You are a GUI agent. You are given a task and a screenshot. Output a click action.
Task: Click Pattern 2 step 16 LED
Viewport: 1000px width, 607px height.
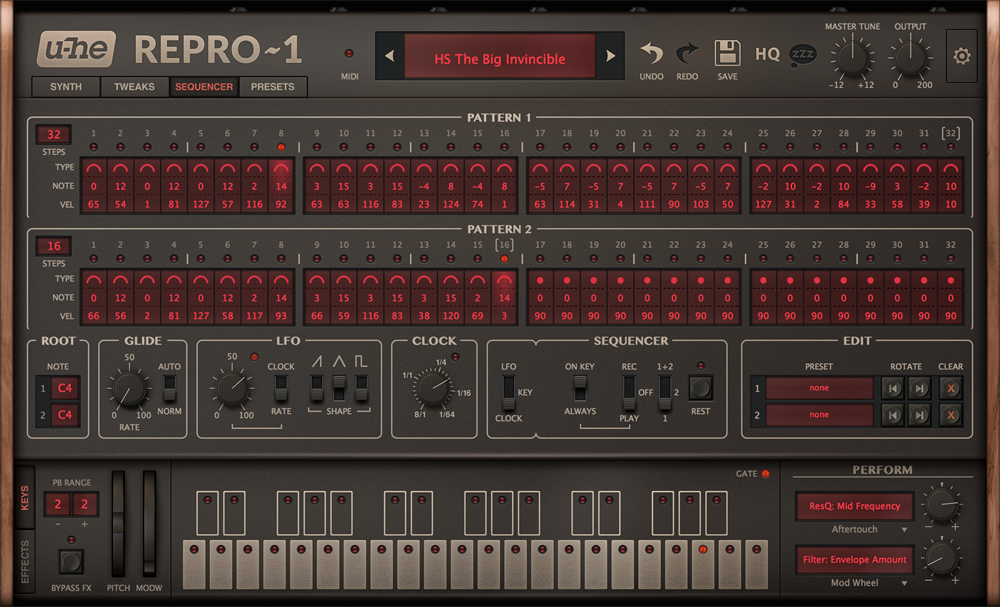504,259
